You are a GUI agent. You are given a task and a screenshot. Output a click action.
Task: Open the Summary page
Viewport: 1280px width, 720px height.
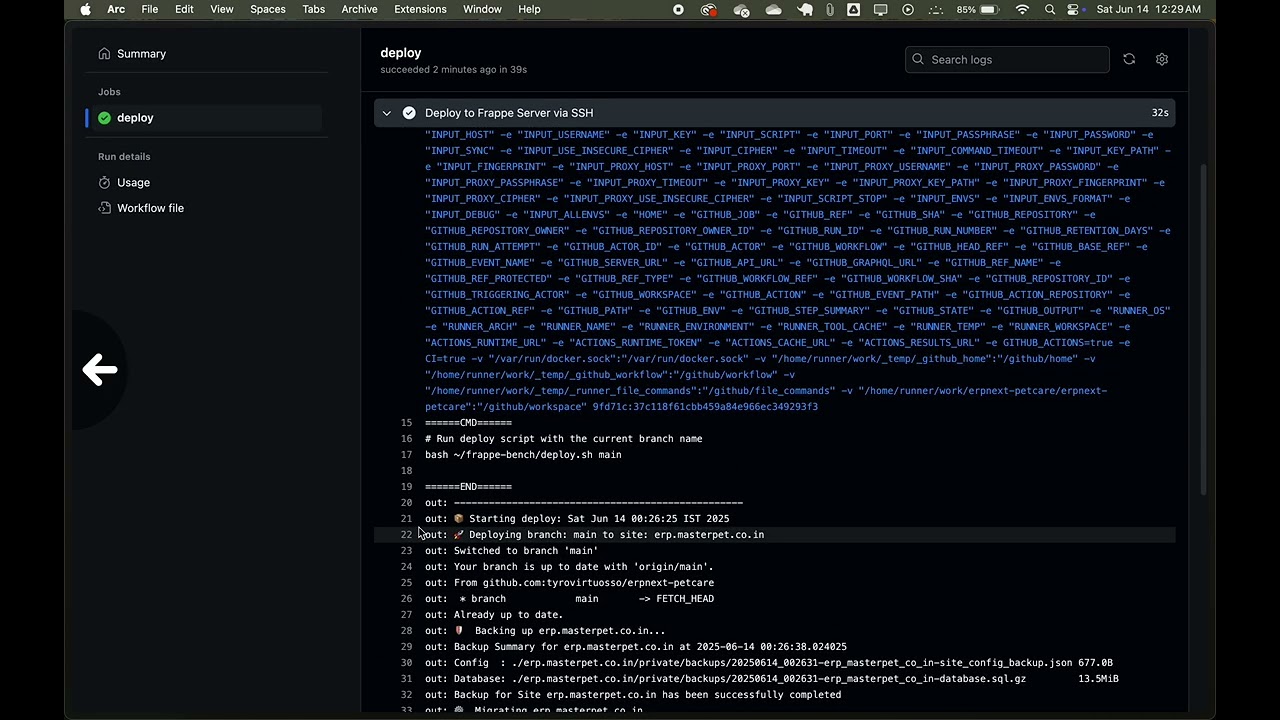[x=141, y=54]
